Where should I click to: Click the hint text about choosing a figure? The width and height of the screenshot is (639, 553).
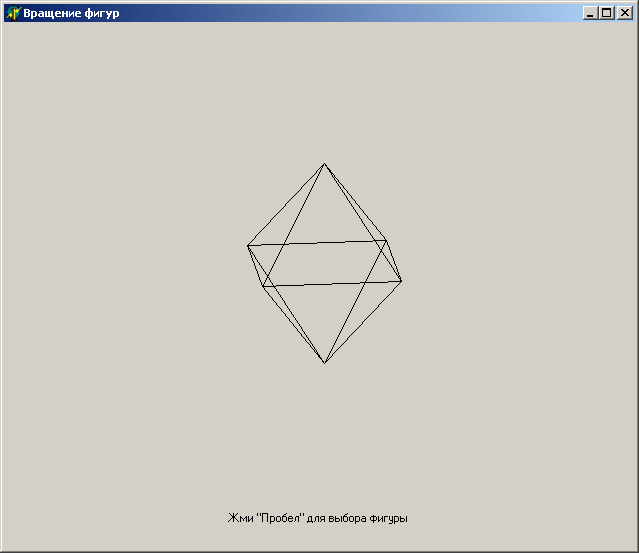point(318,518)
